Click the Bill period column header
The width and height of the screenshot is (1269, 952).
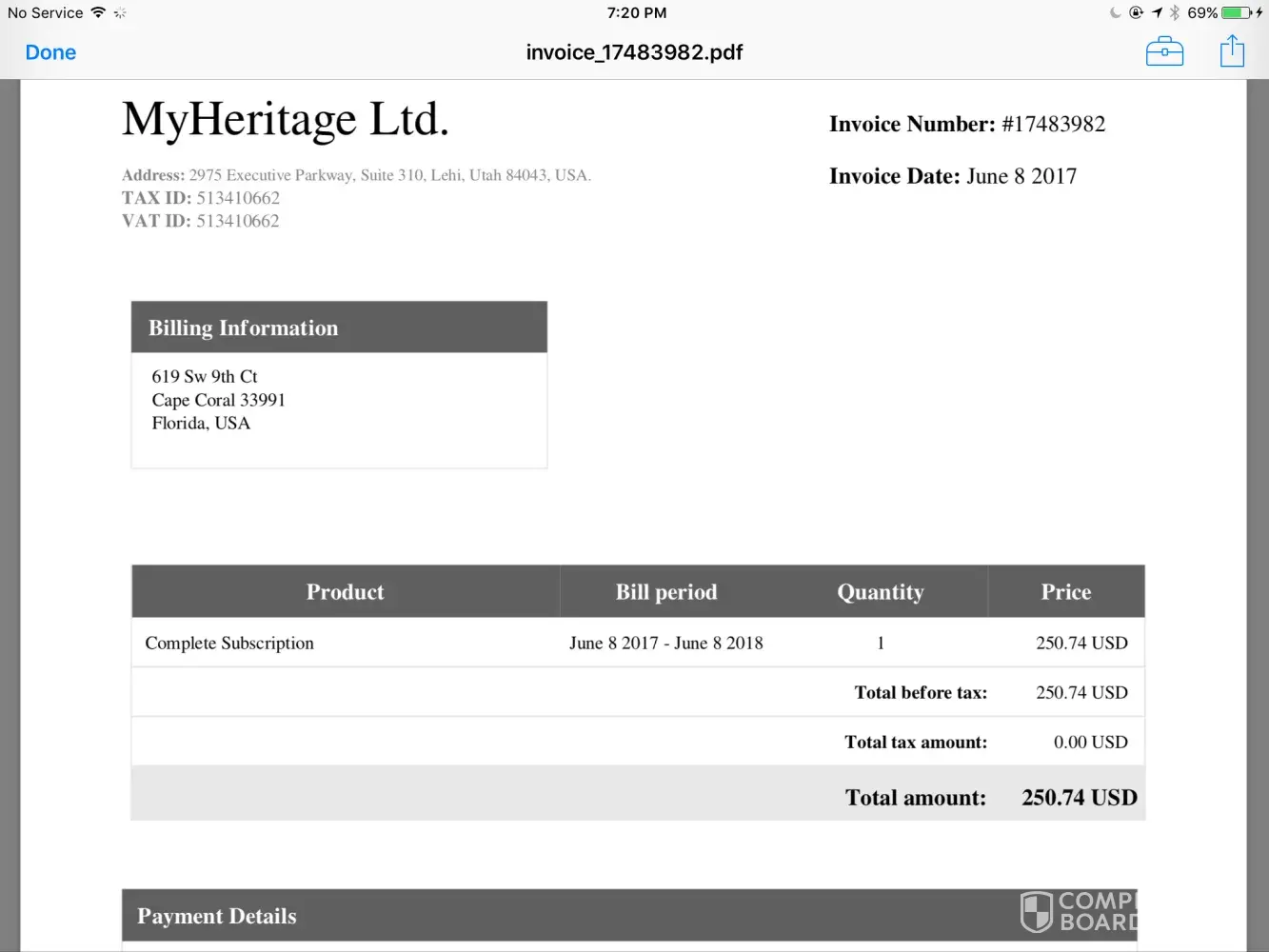(665, 592)
